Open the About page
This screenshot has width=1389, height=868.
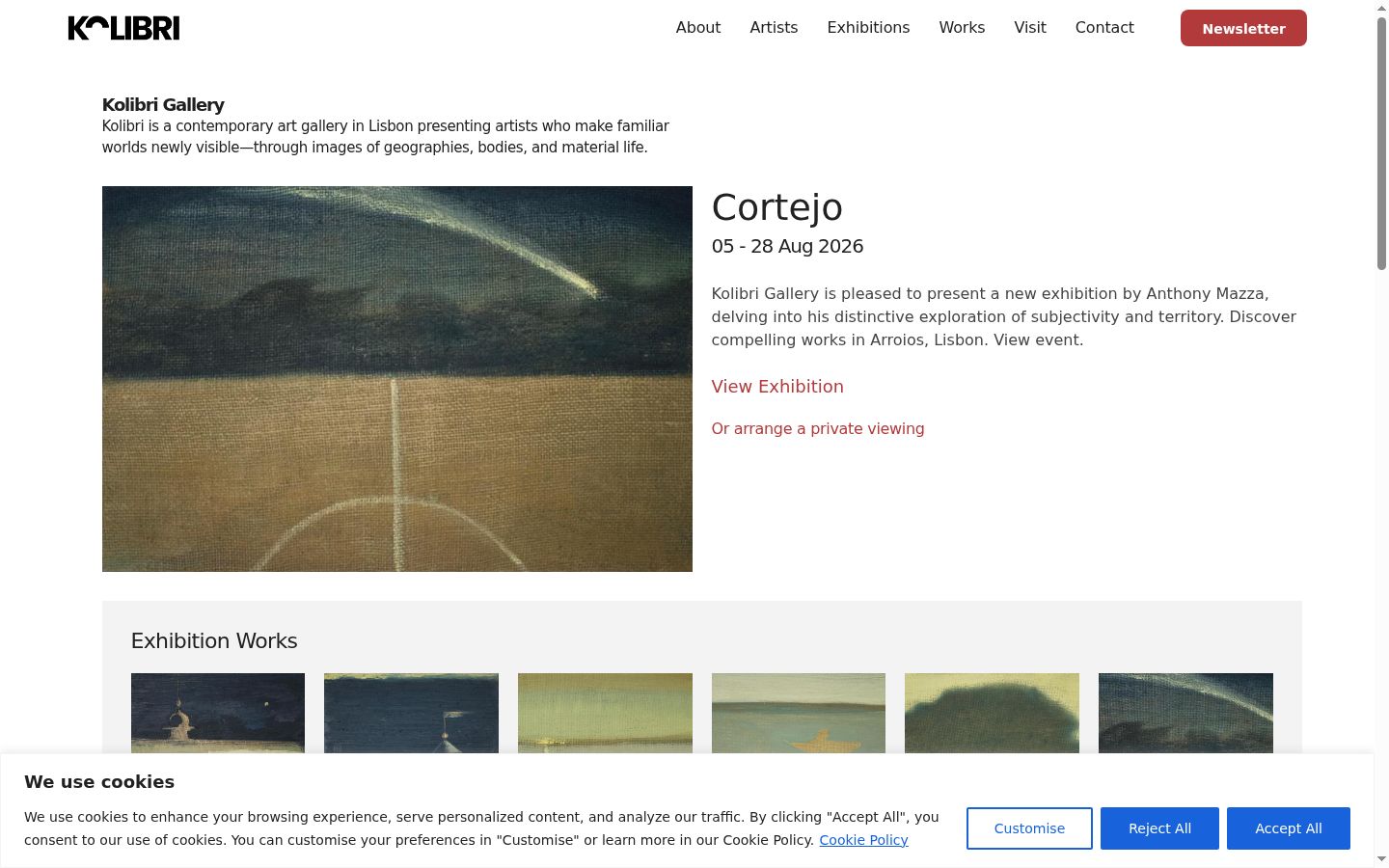pyautogui.click(x=698, y=28)
